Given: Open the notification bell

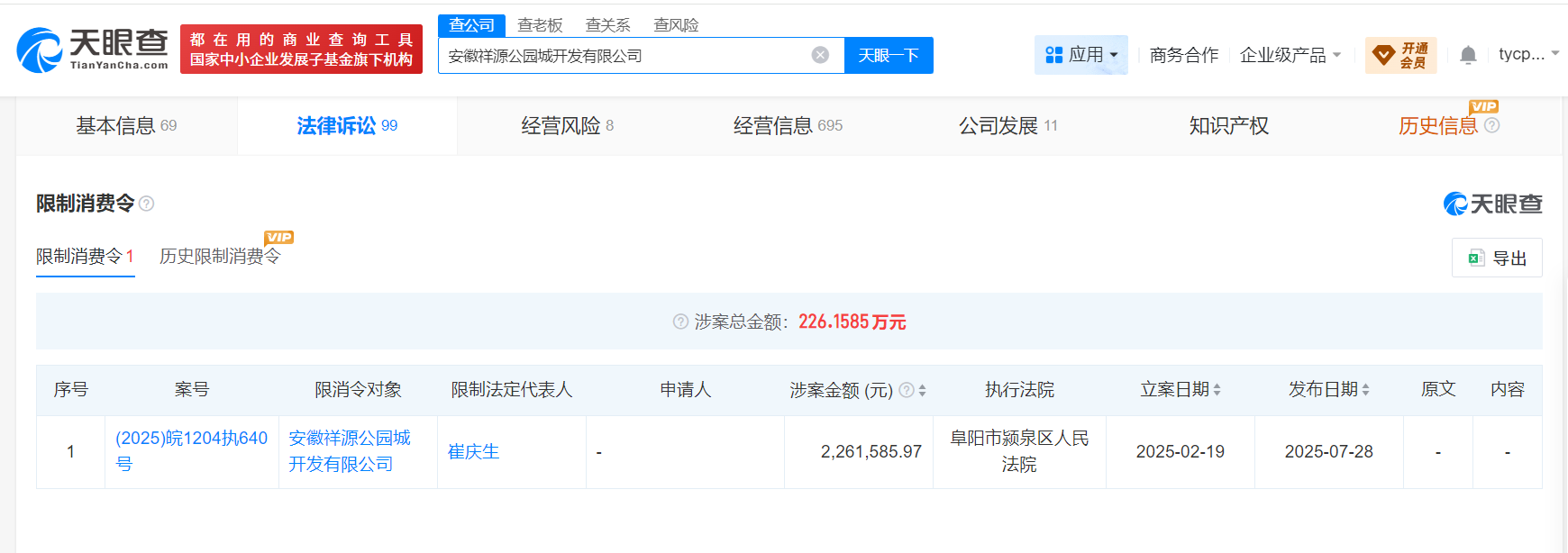Looking at the screenshot, I should tap(1468, 56).
